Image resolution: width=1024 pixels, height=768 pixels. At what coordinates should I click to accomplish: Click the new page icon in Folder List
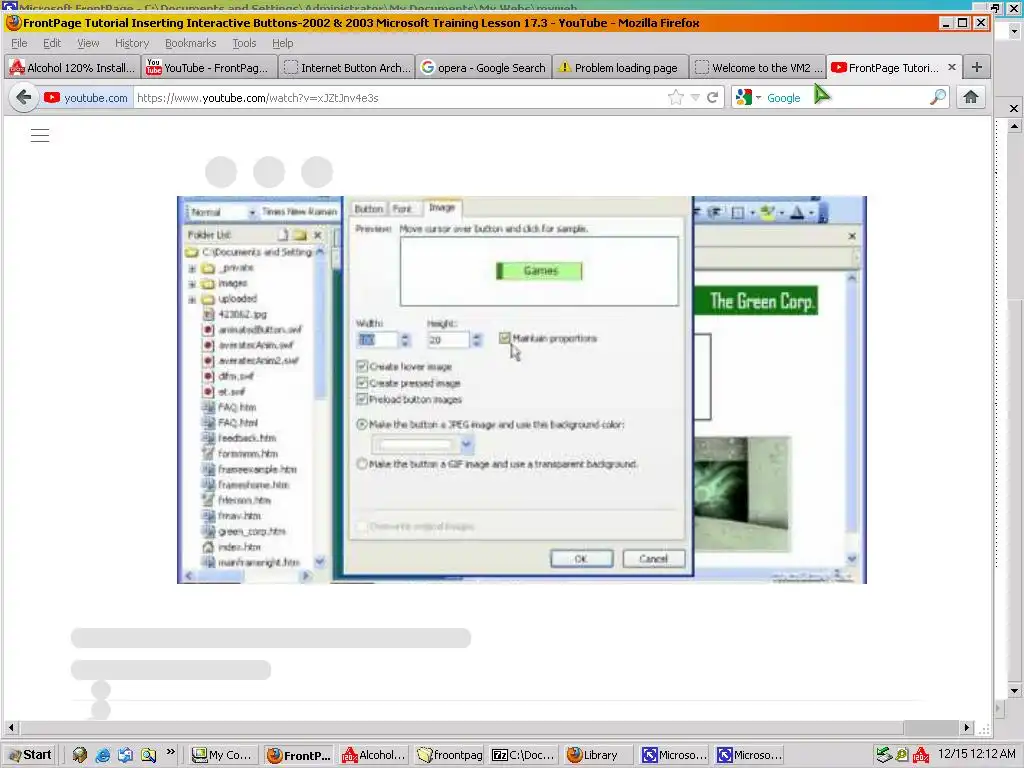tap(283, 234)
